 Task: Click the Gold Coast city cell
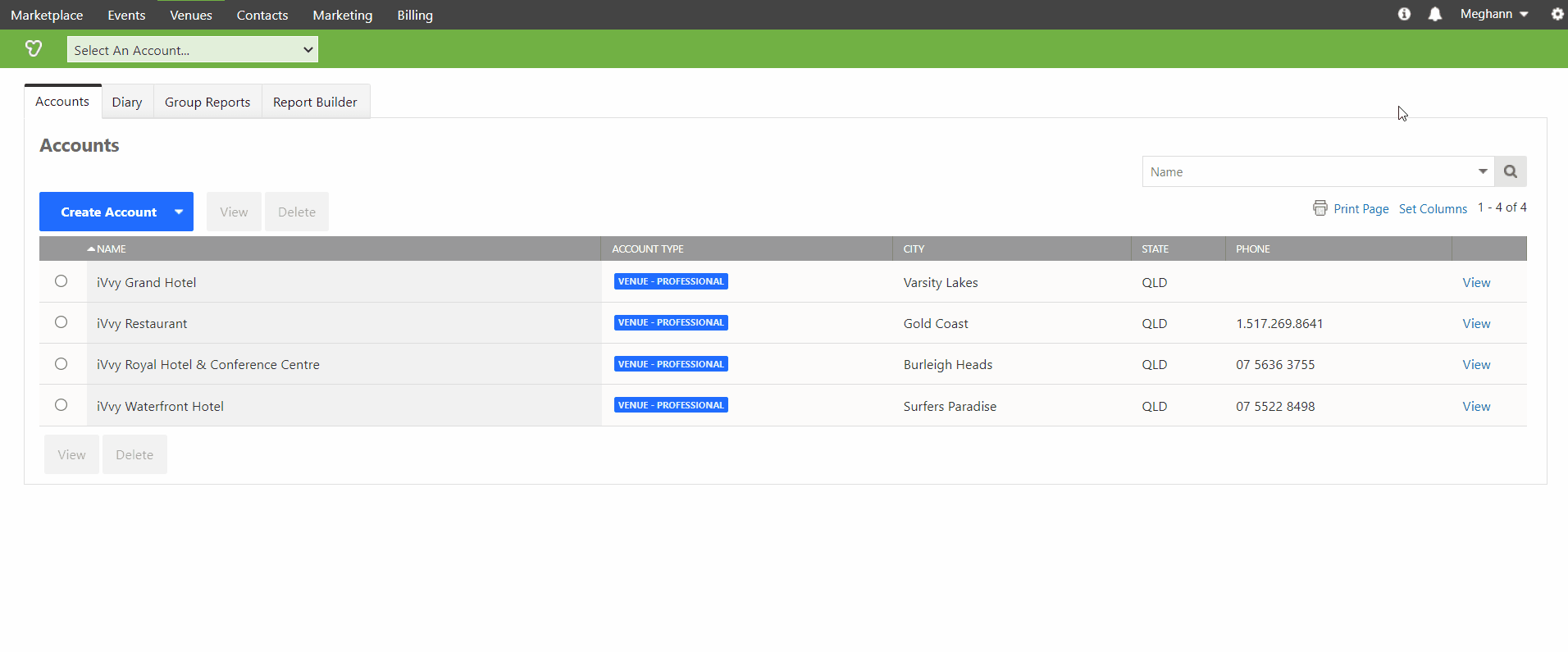(936, 323)
